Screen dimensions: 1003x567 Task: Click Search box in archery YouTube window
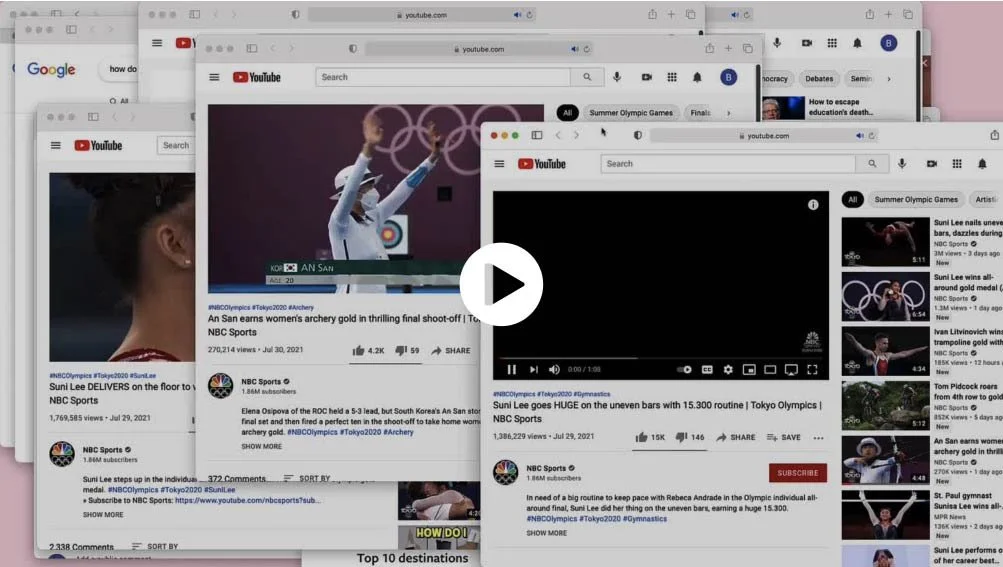(x=443, y=77)
